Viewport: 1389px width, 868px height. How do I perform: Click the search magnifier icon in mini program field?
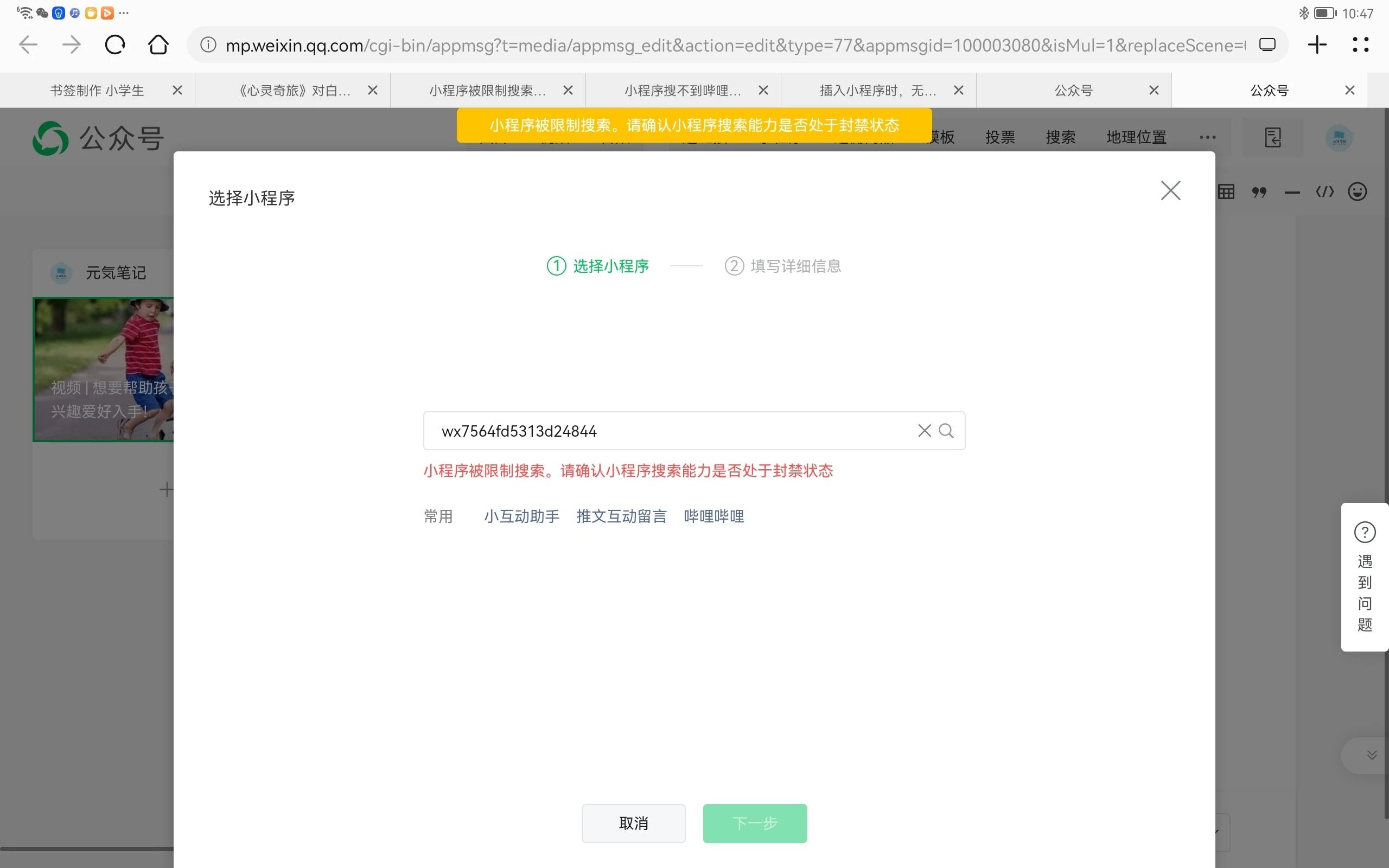pyautogui.click(x=946, y=431)
